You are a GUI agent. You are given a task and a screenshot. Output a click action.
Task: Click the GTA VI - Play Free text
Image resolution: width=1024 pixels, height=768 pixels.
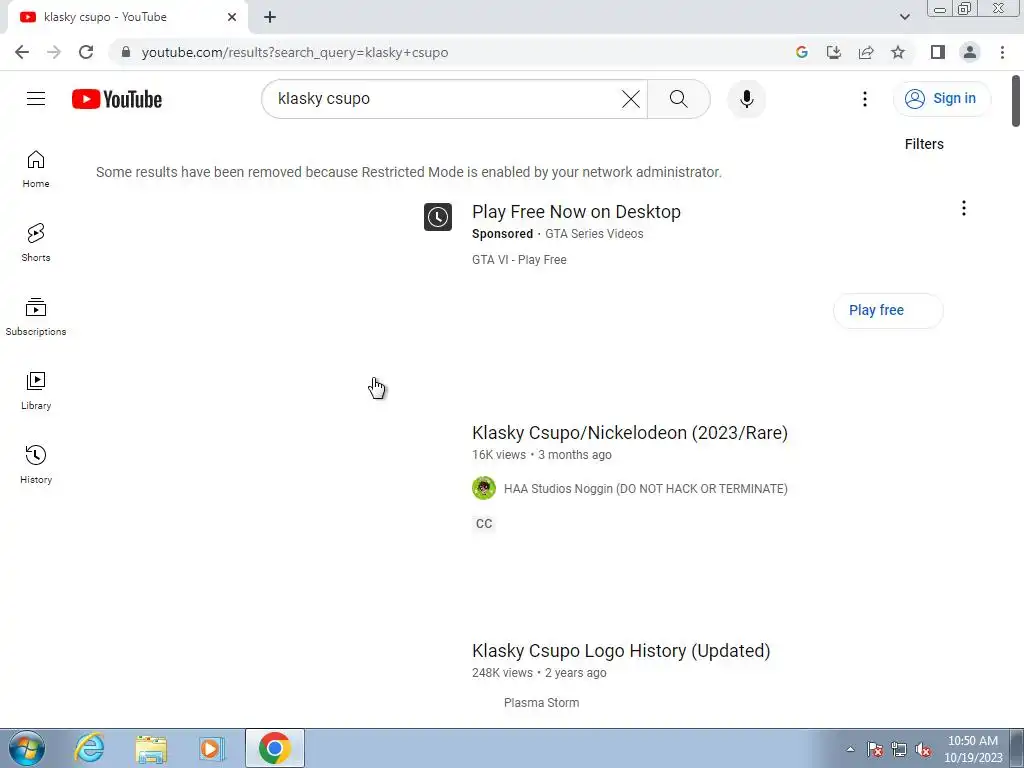coord(519,260)
